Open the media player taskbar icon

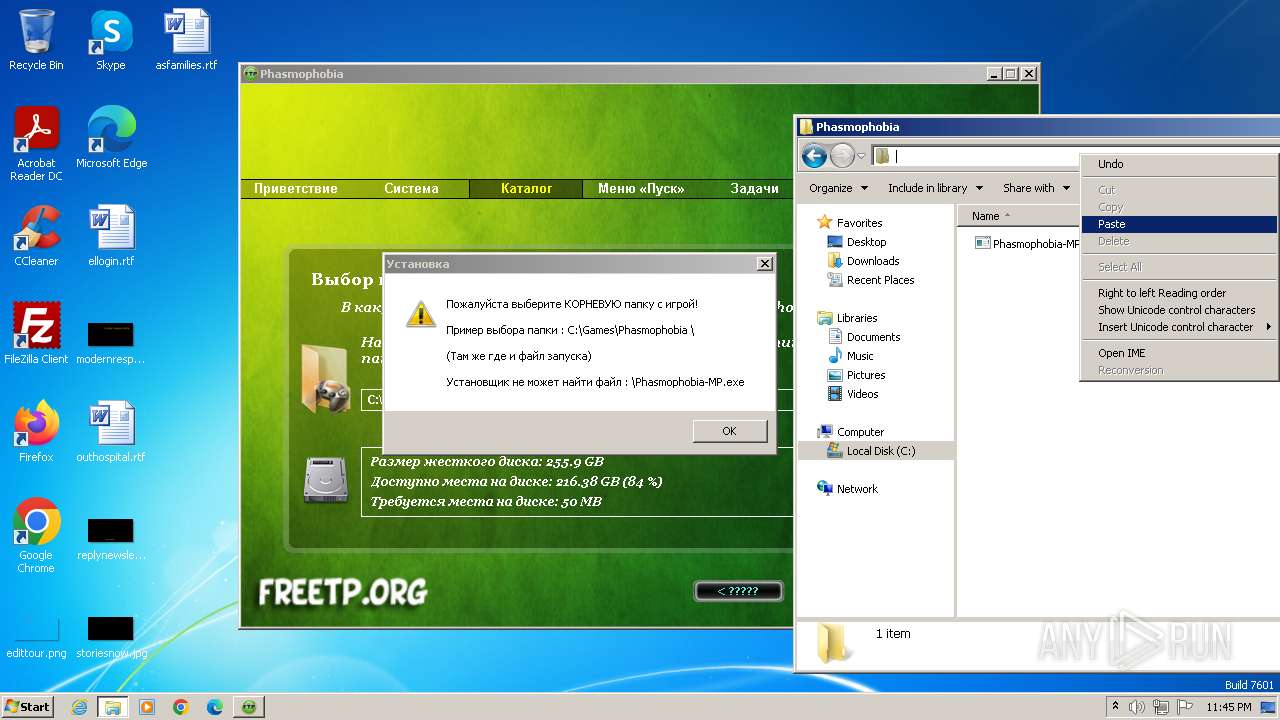147,707
